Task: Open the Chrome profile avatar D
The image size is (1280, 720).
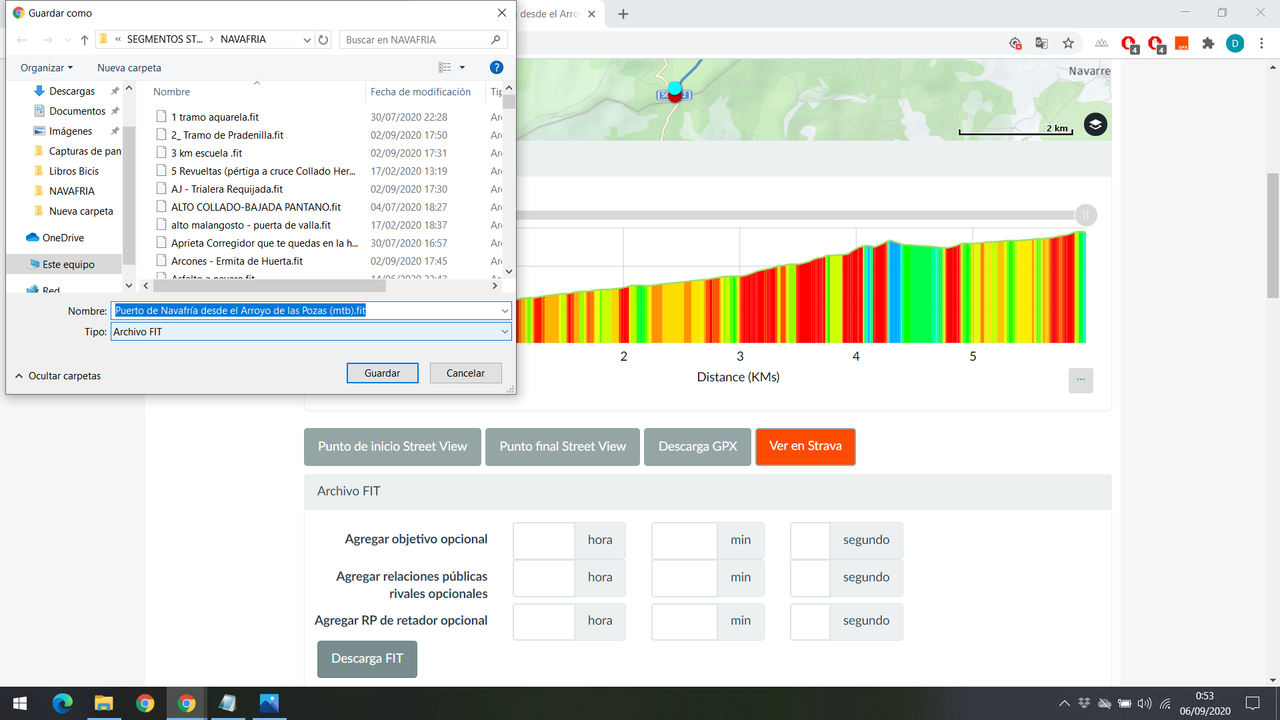Action: click(x=1235, y=43)
